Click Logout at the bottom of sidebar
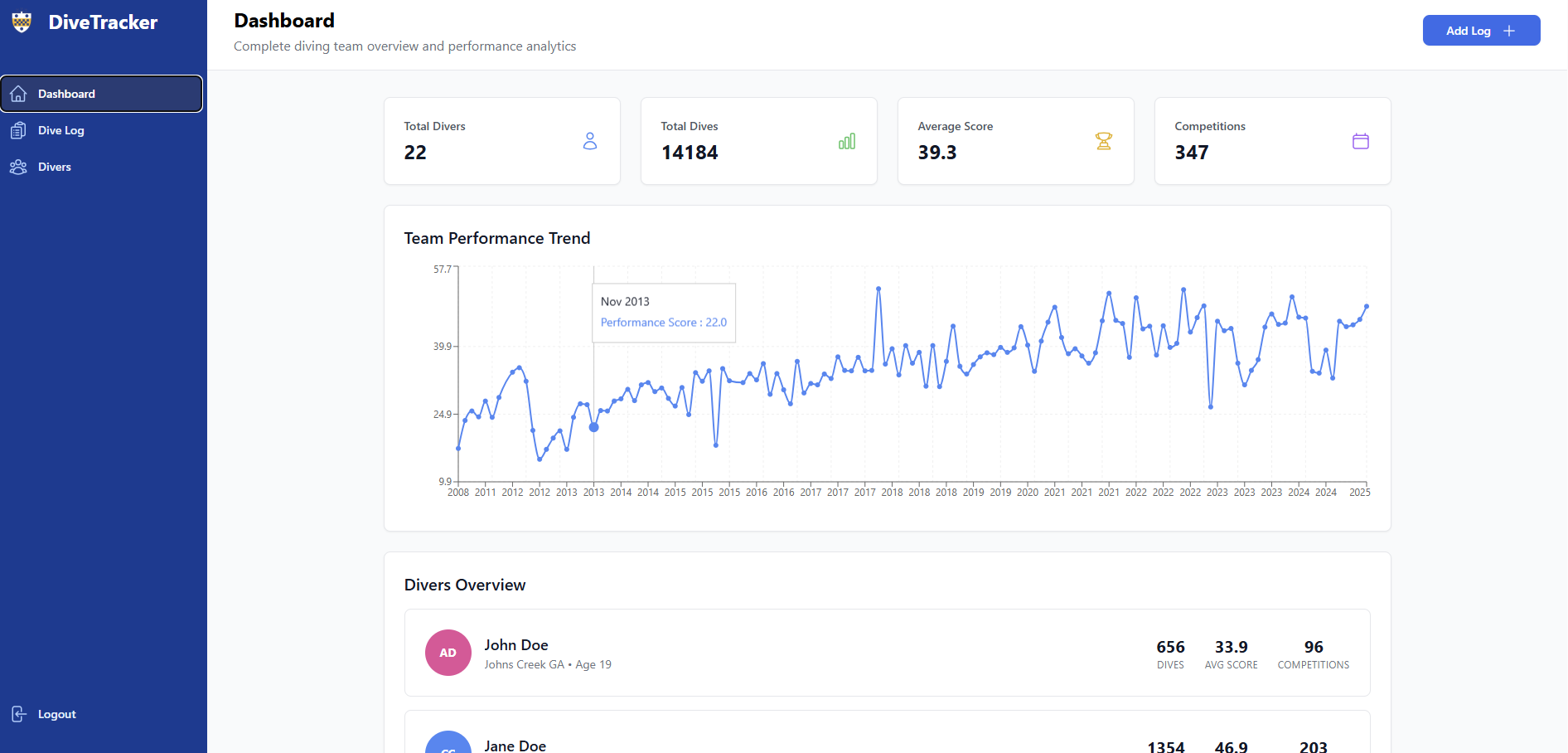This screenshot has width=1568, height=753. (x=56, y=714)
